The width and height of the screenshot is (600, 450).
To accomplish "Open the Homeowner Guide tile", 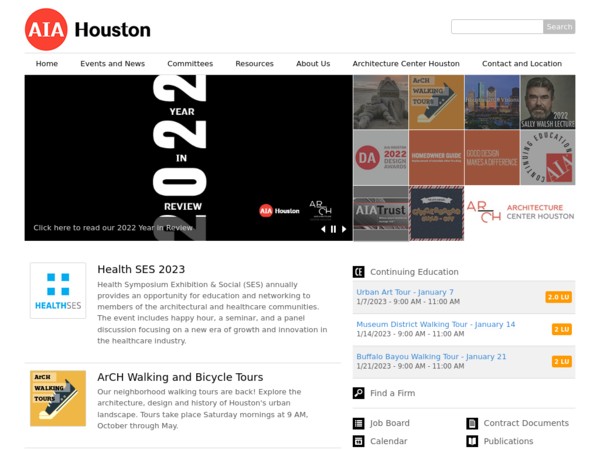I will pos(436,158).
